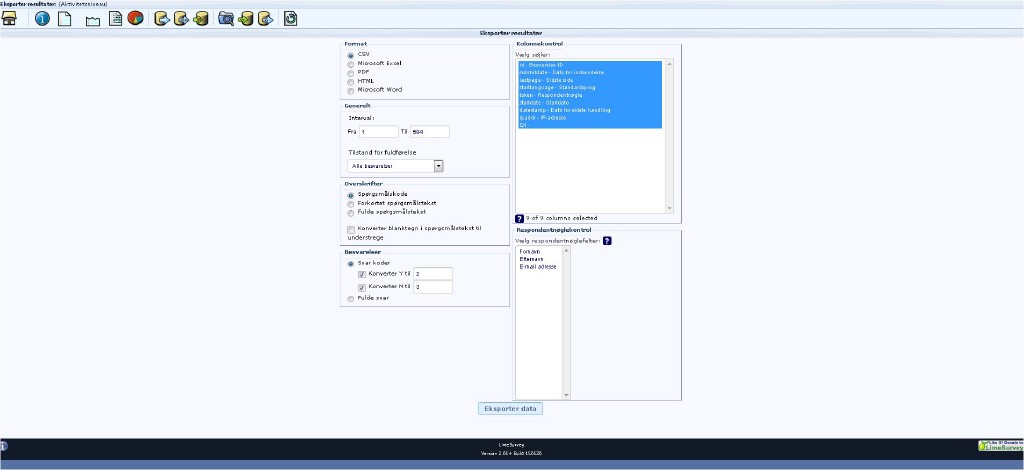Click the blue info summary icon
The height and width of the screenshot is (470, 1024).
[42, 19]
